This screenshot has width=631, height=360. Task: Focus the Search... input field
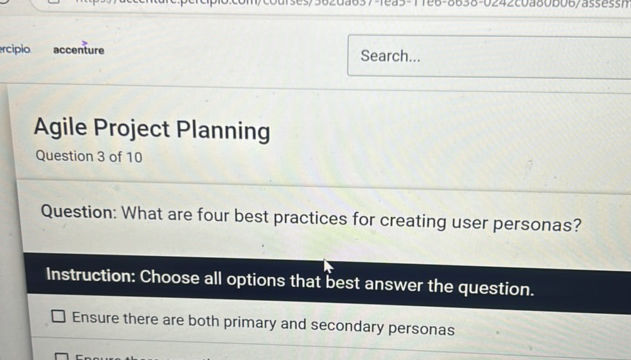coord(489,57)
